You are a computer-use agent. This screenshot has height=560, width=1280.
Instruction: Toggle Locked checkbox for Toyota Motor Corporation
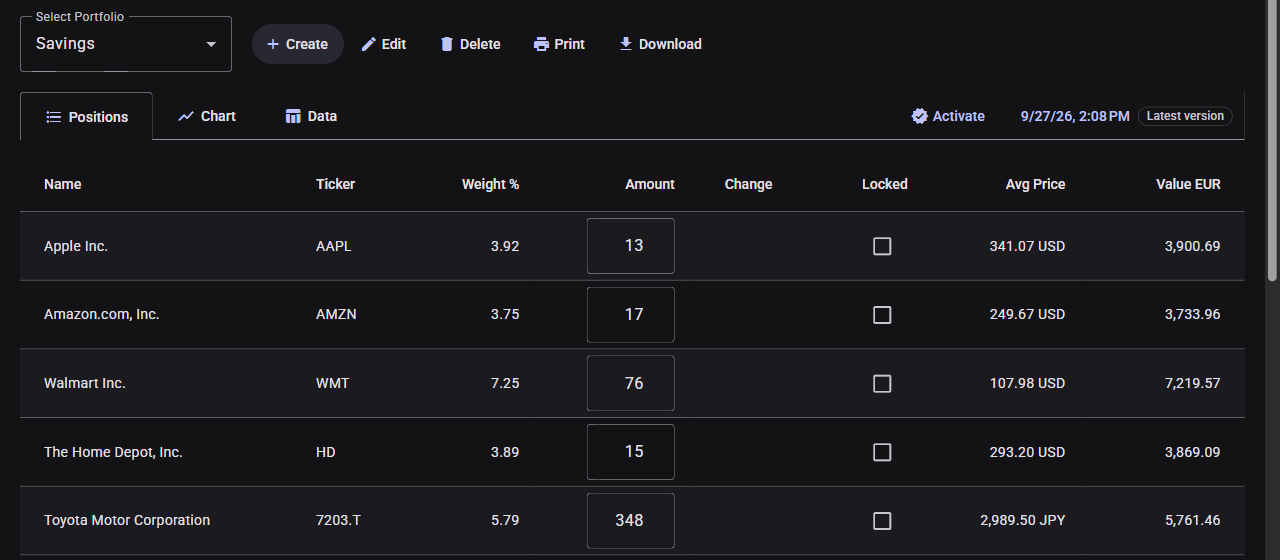tap(882, 521)
